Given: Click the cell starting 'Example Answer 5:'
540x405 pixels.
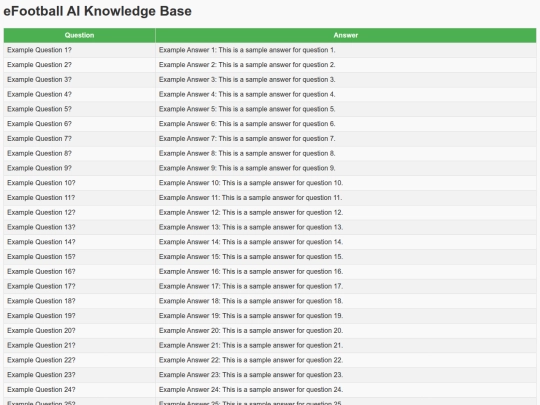Looking at the screenshot, I should (x=346, y=109).
